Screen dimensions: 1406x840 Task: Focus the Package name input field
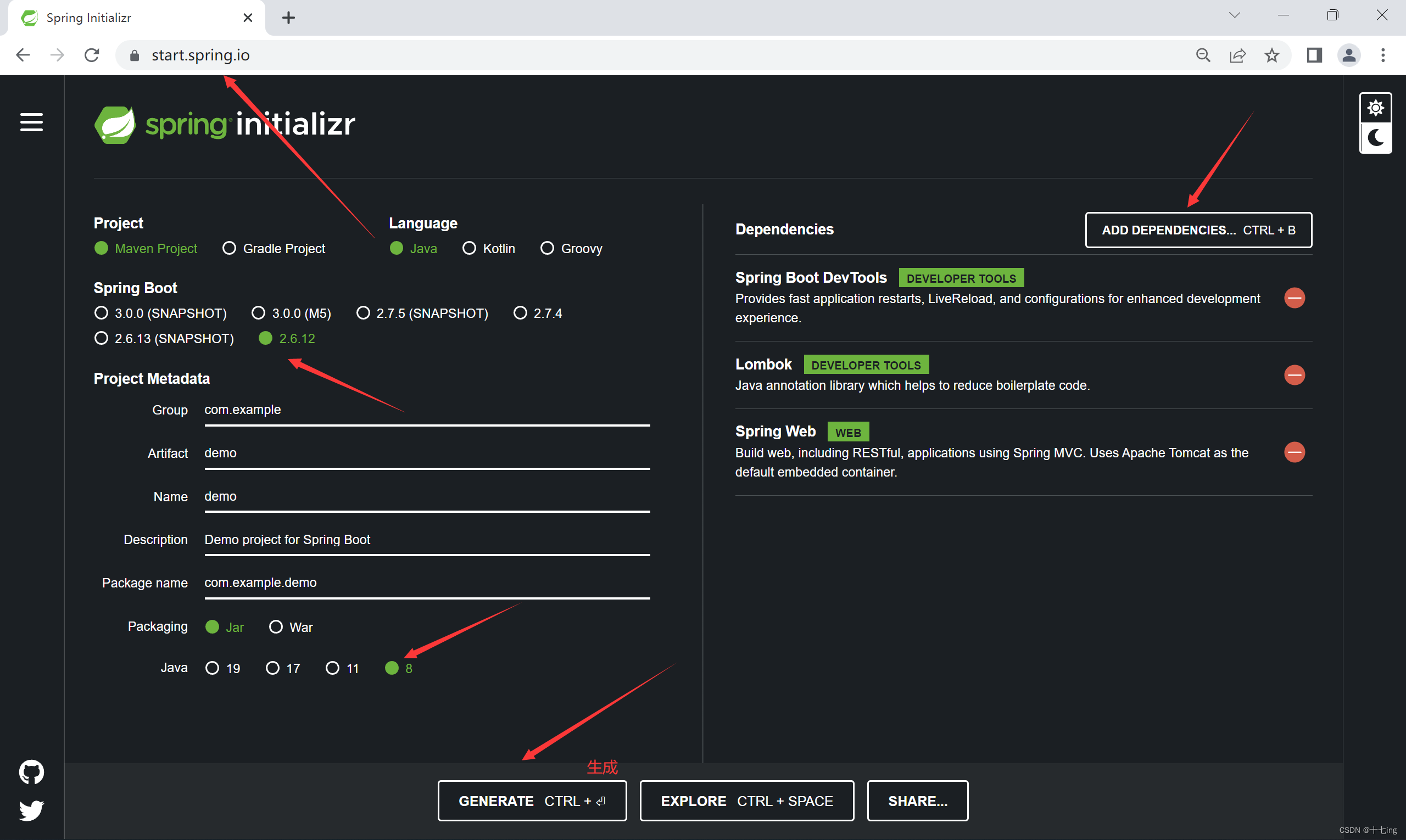(427, 583)
